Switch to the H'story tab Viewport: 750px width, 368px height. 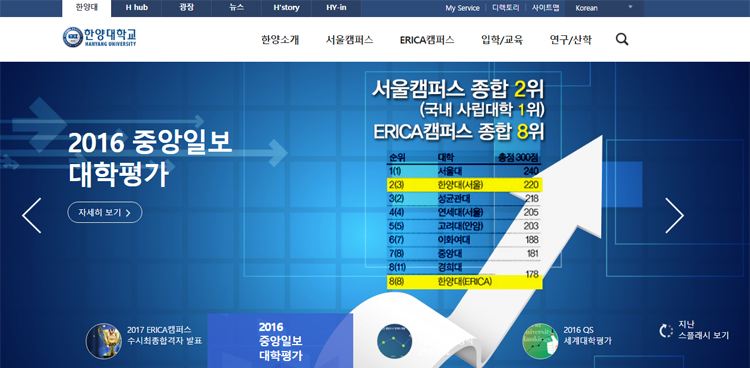pyautogui.click(x=286, y=8)
